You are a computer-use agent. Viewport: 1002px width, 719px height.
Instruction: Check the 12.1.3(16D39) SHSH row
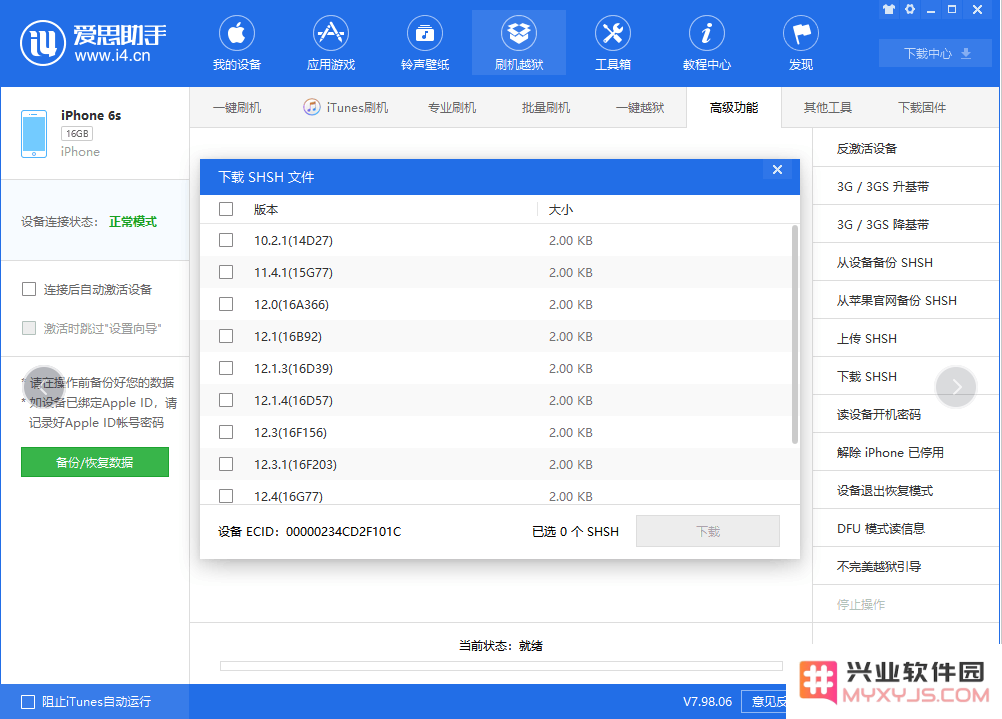pyautogui.click(x=226, y=368)
